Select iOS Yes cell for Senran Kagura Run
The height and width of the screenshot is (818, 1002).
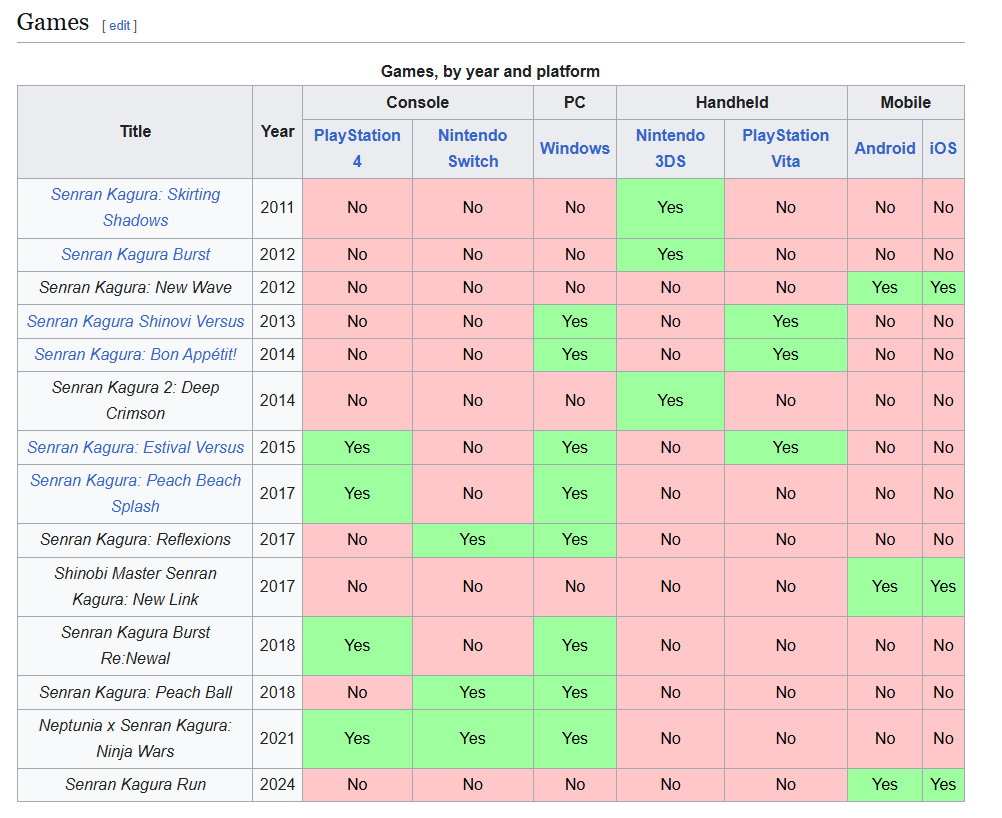[943, 785]
